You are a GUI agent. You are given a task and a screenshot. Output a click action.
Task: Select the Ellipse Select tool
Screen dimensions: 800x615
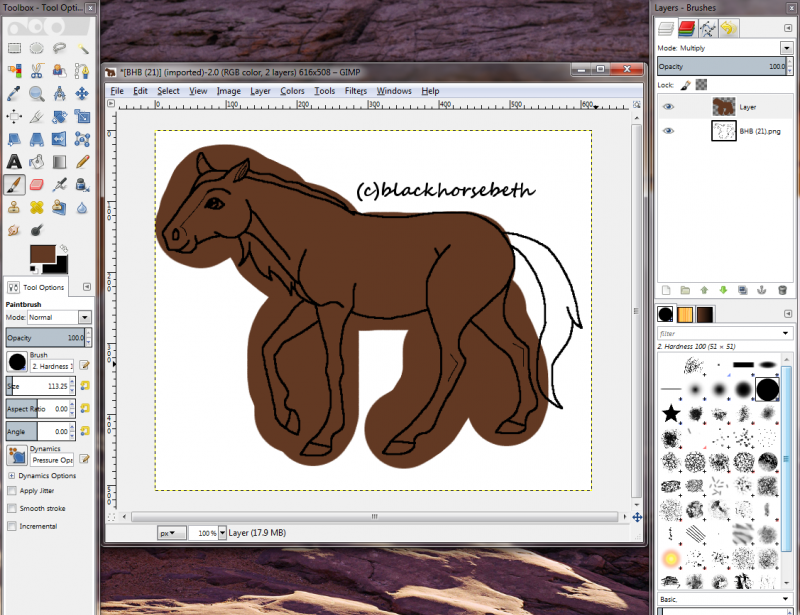tap(37, 48)
